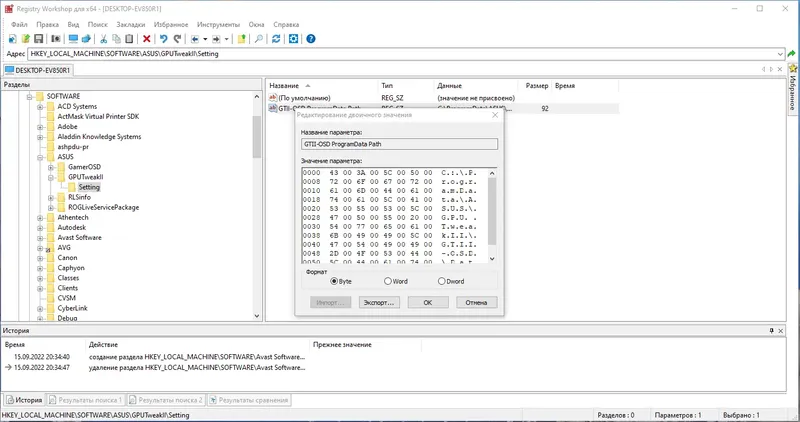This screenshot has width=800, height=422.
Task: Open the Файл menu
Action: point(19,24)
